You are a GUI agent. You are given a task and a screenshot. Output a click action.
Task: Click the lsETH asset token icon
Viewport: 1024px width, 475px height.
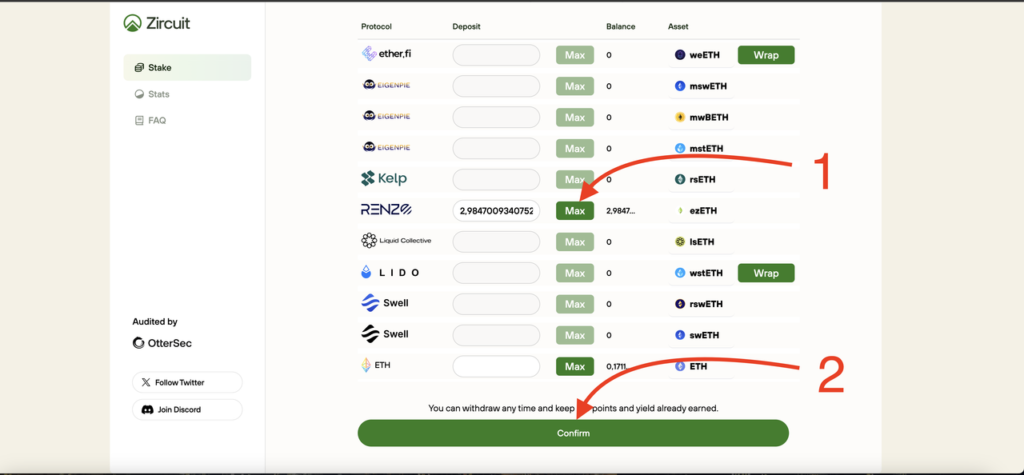[680, 242]
